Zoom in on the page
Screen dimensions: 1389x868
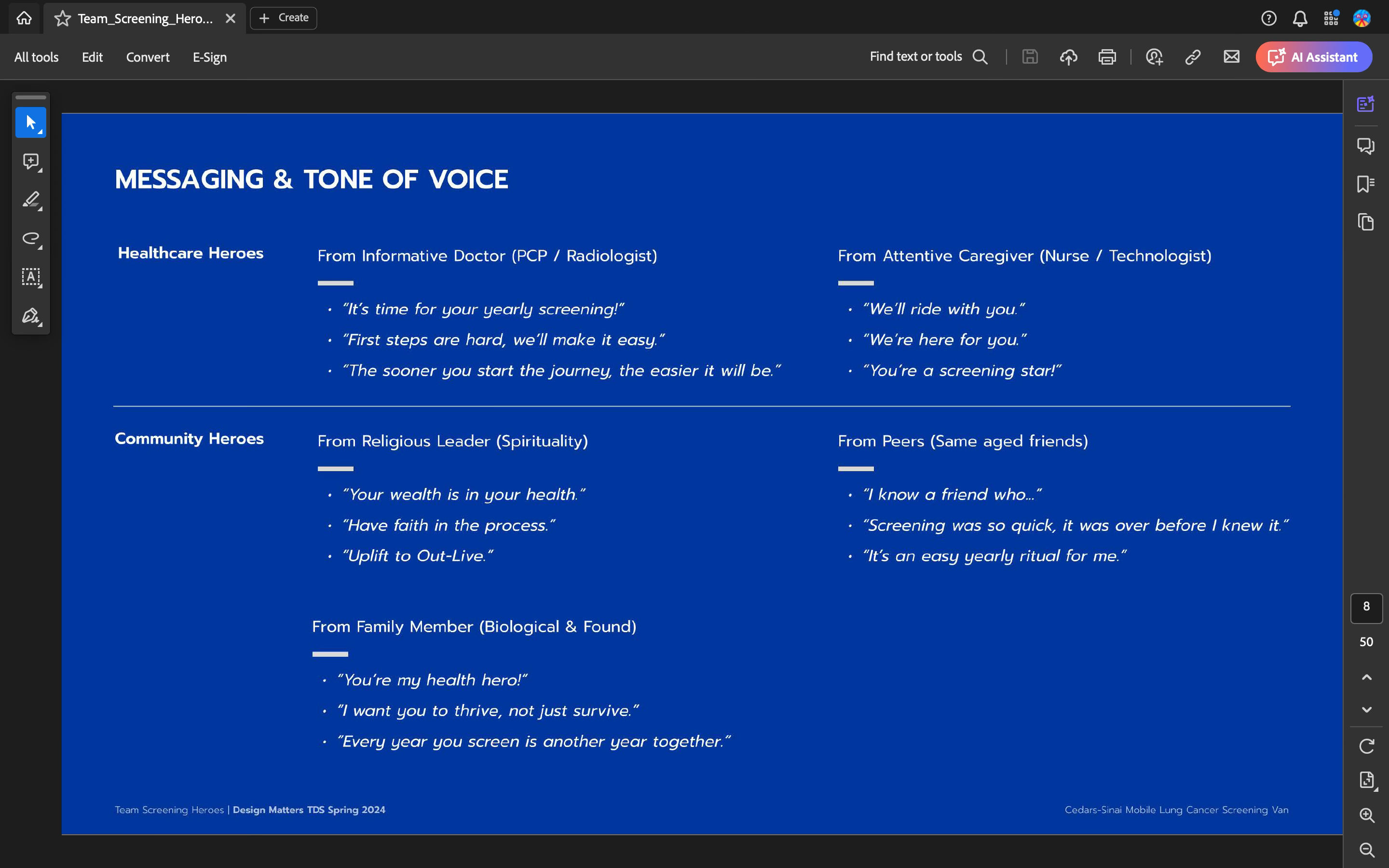click(x=1367, y=816)
